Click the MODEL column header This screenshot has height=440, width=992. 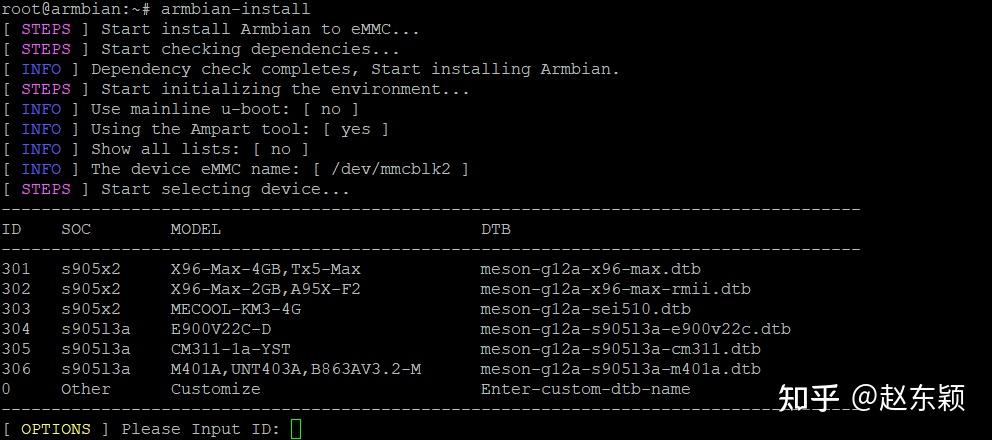coord(195,229)
